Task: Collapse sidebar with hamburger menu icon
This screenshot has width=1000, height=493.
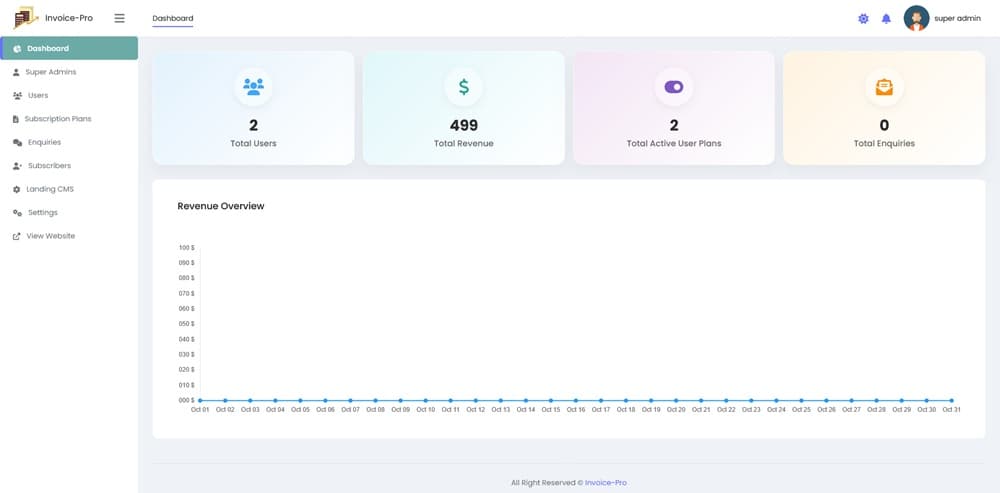Action: click(119, 18)
